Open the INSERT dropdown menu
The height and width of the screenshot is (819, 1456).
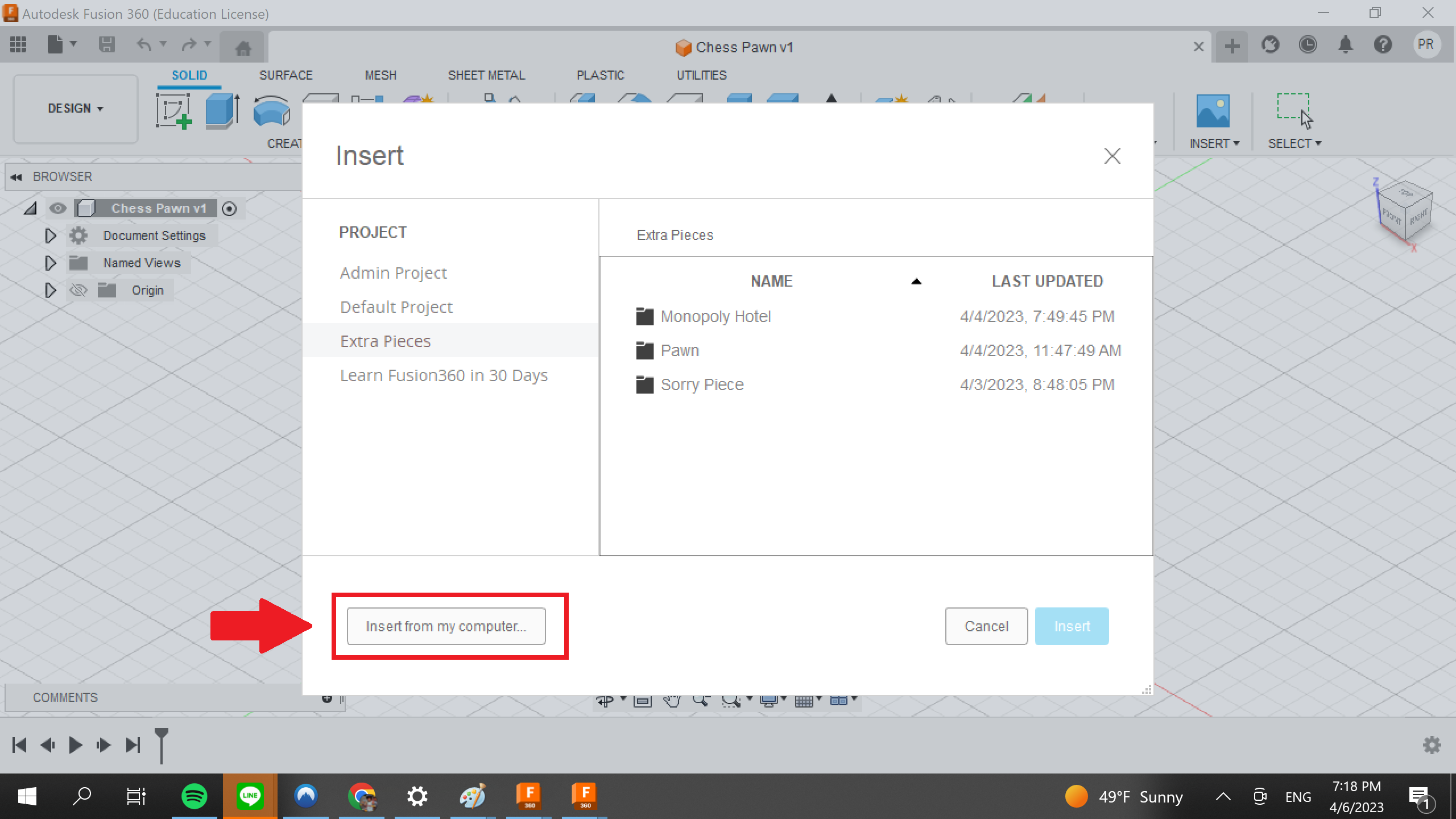1214,143
